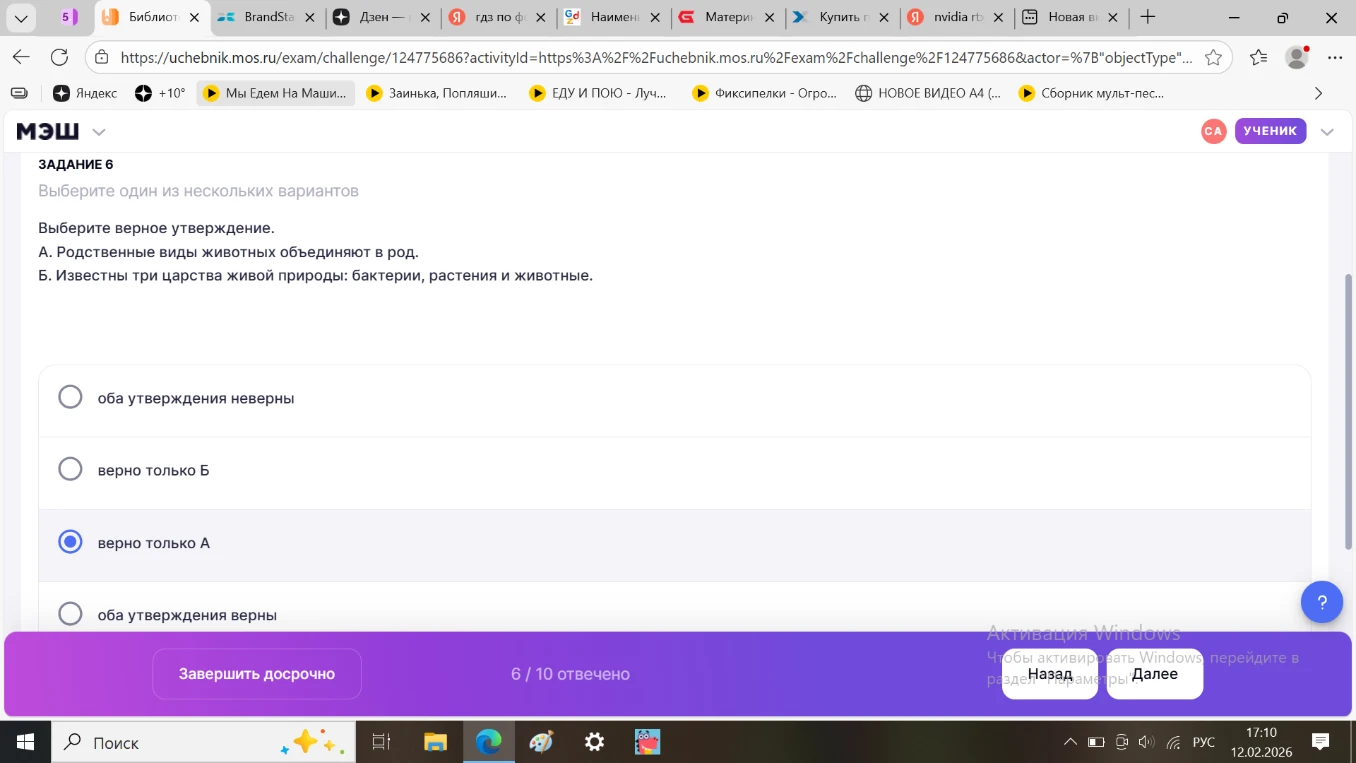Viewport: 1356px width, 763px height.
Task: Select 'оба утверждения неверны' option
Action: (x=70, y=397)
